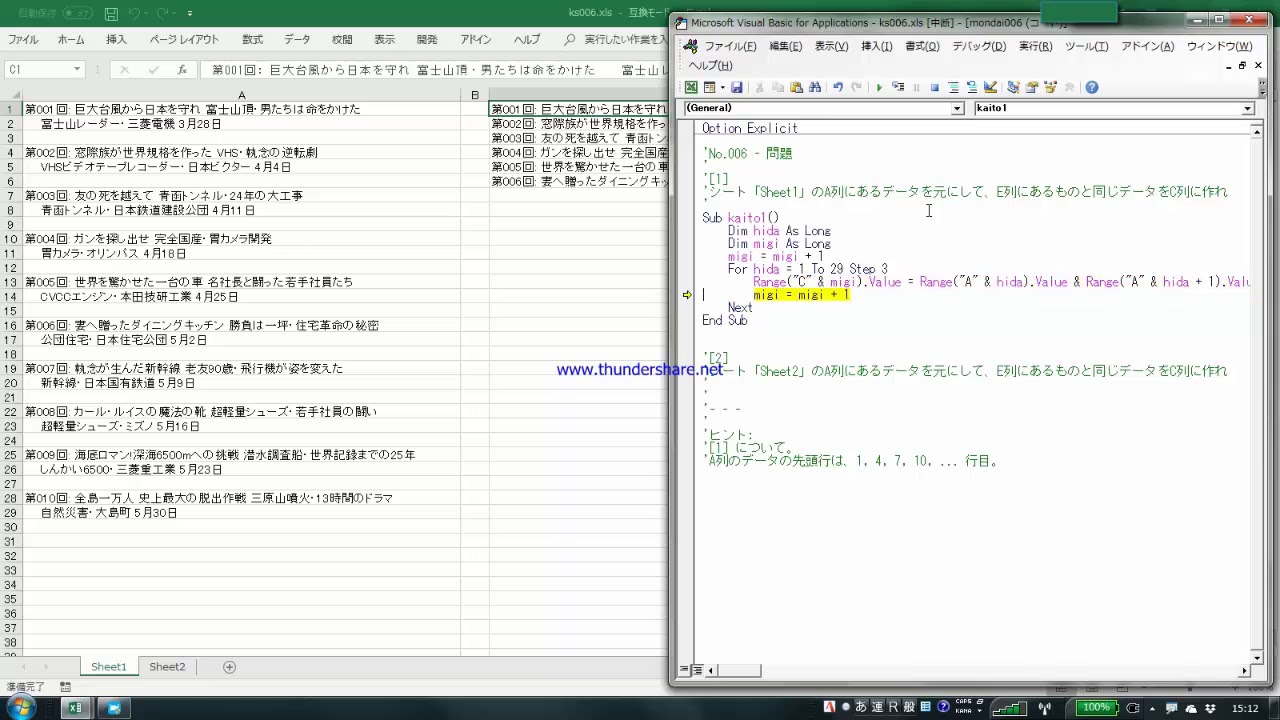Open the デバッグ(D) menu in VBA editor
The image size is (1280, 720).
[978, 47]
